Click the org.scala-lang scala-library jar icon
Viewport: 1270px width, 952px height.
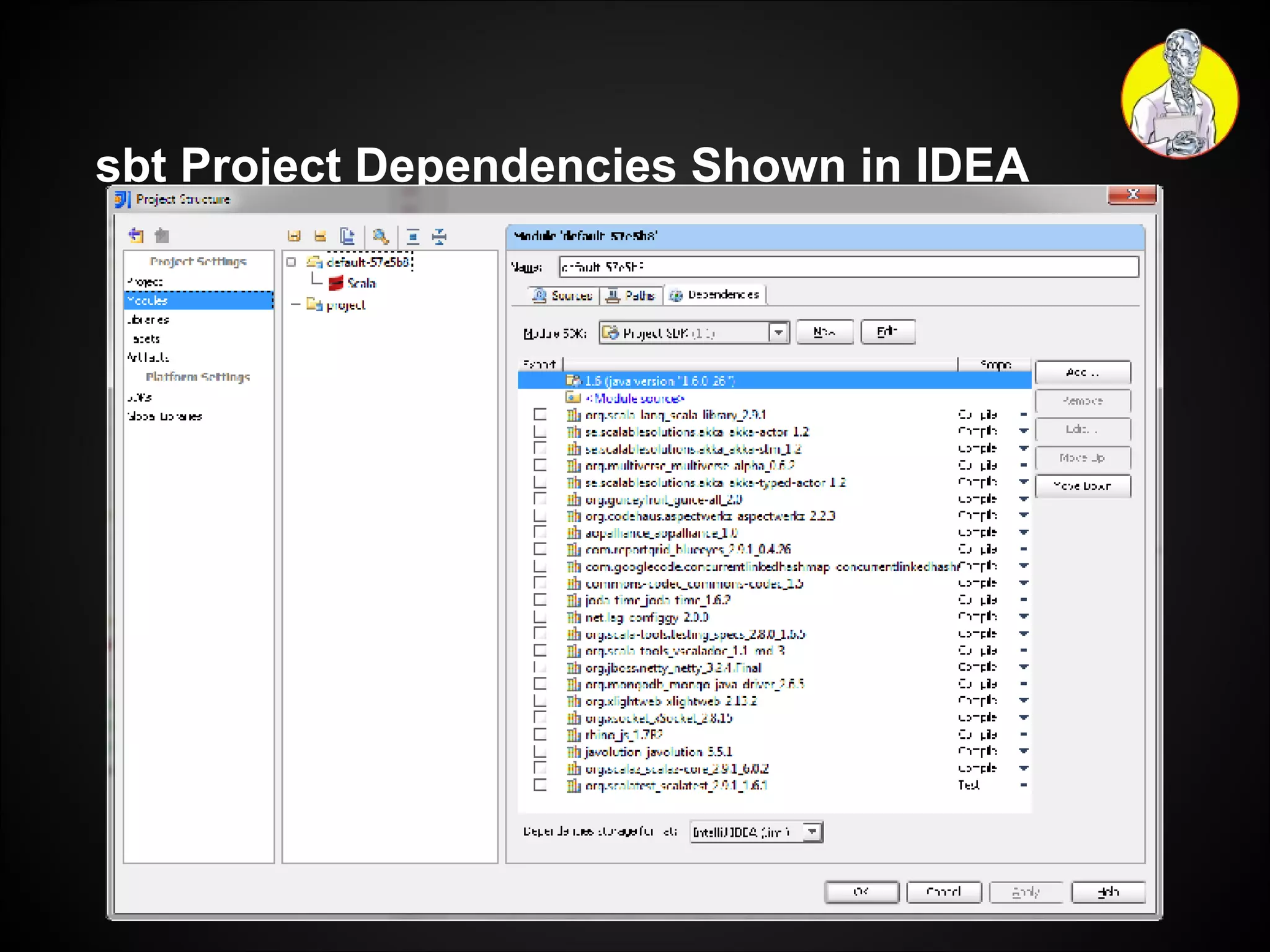[574, 415]
